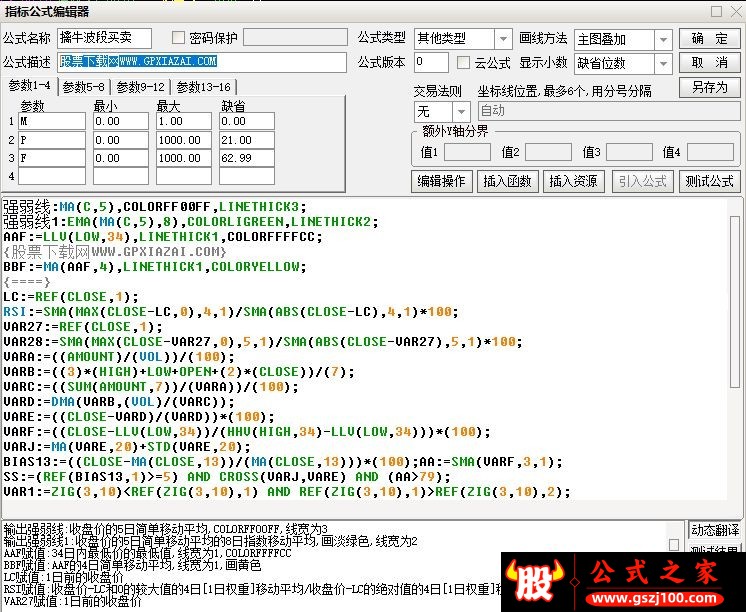The height and width of the screenshot is (612, 746).
Task: Click code line VAR27:=REF(CLOSE,1)
Action: click(x=83, y=326)
